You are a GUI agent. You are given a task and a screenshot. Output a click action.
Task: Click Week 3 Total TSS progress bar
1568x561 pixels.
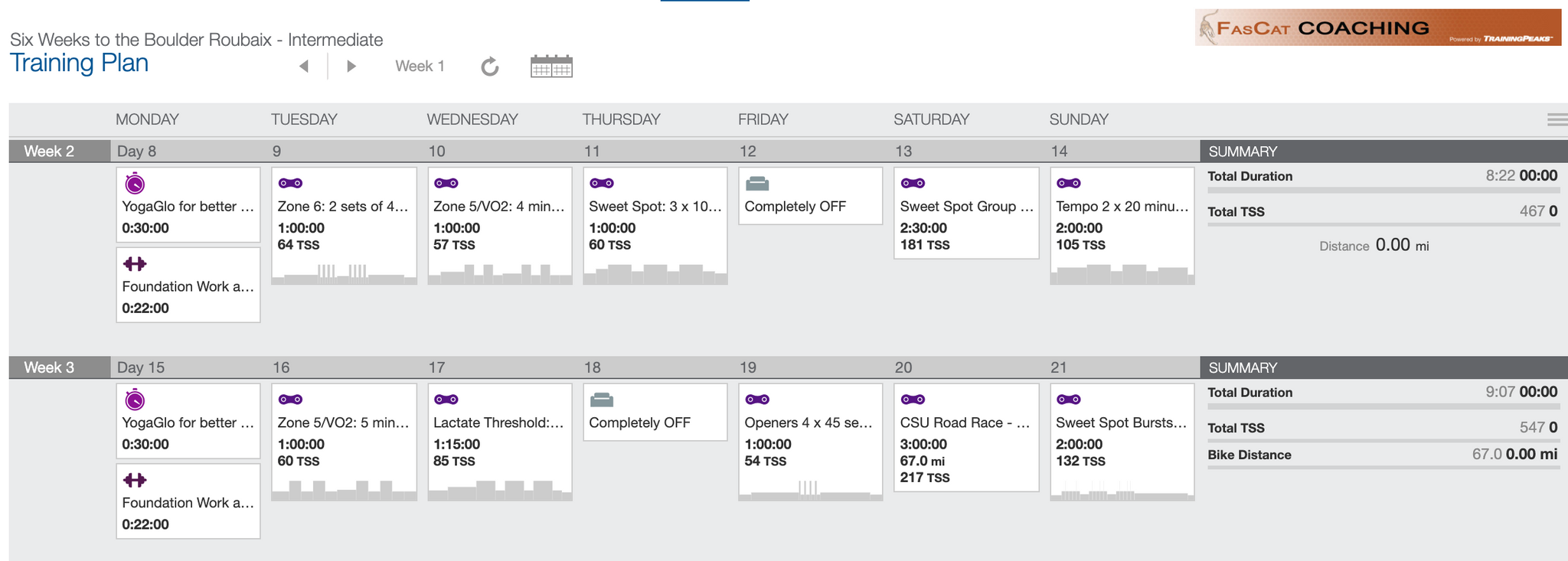(1383, 441)
